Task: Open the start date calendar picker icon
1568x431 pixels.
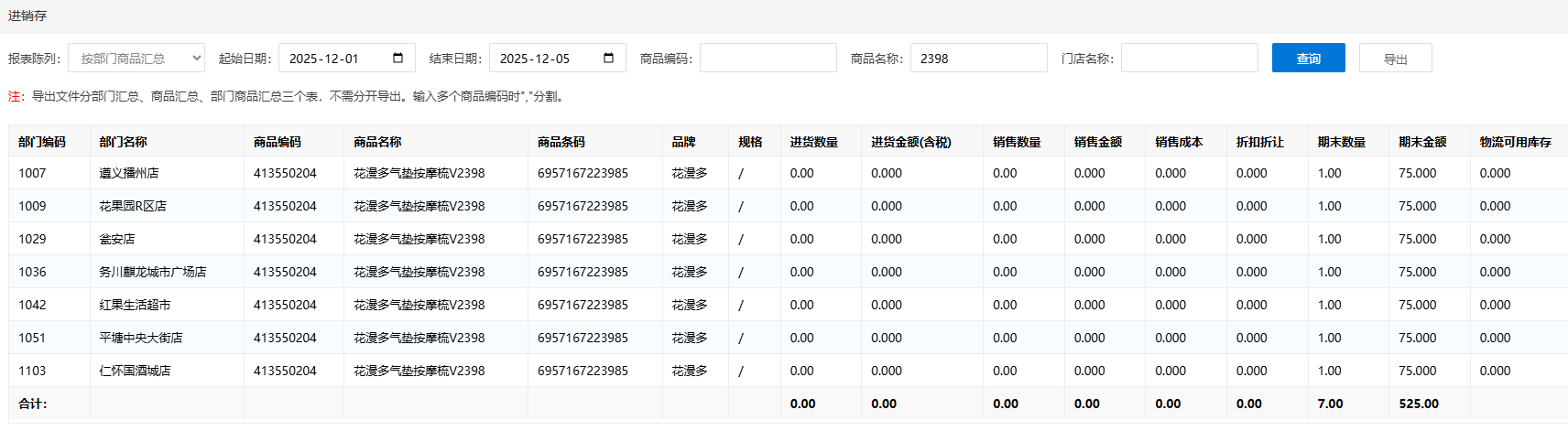Action: [397, 59]
